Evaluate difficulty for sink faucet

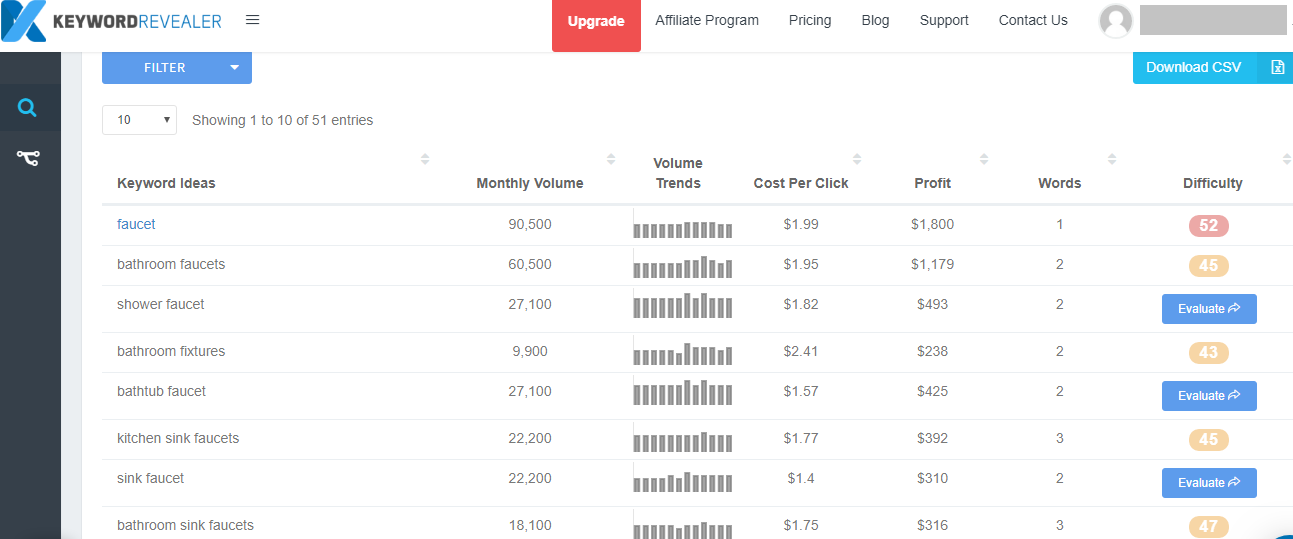pyautogui.click(x=1209, y=483)
